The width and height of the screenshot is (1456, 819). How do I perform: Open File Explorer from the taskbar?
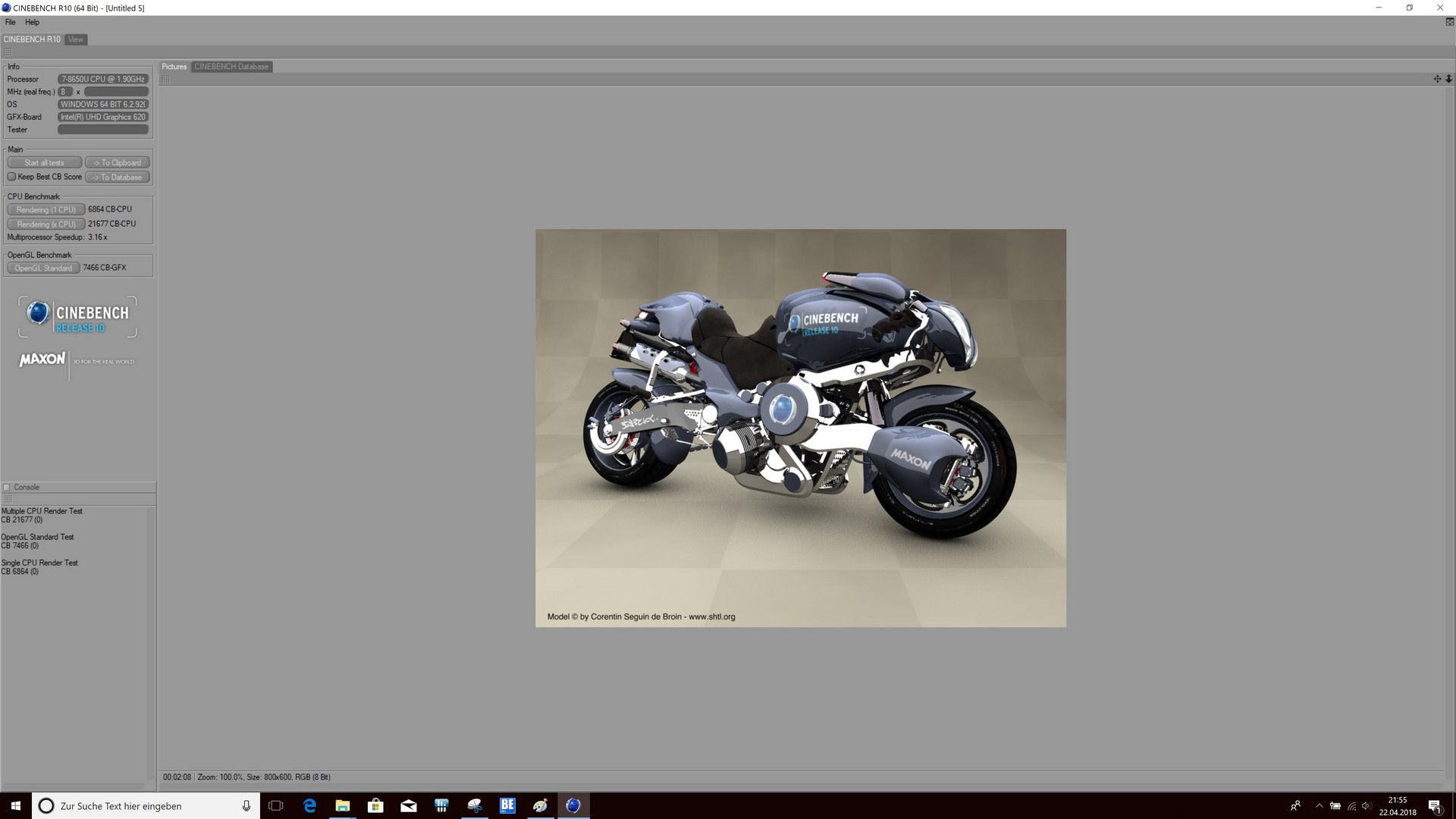(x=342, y=805)
